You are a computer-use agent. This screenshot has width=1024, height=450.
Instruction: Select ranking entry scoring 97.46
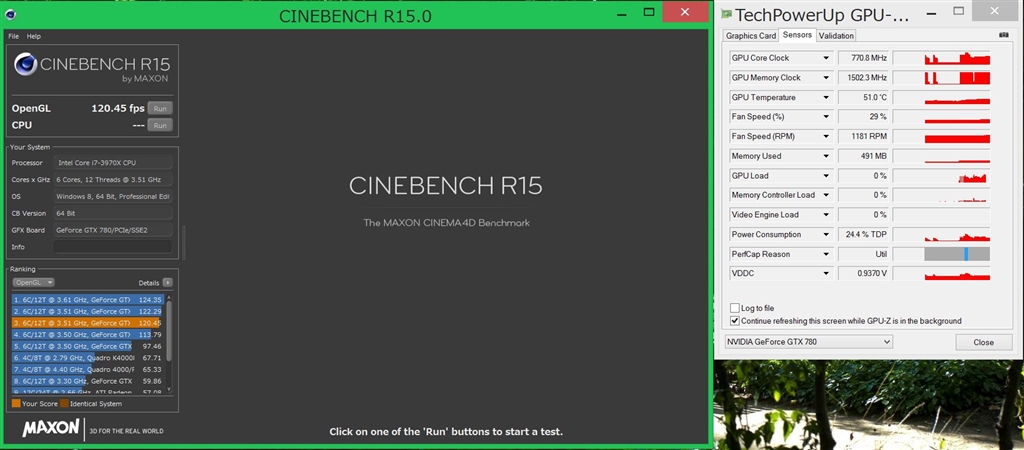coord(88,346)
